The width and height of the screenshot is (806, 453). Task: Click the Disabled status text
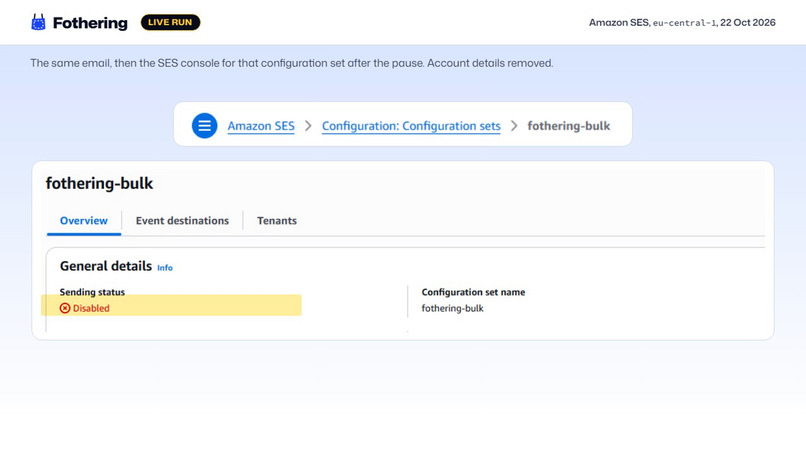91,309
